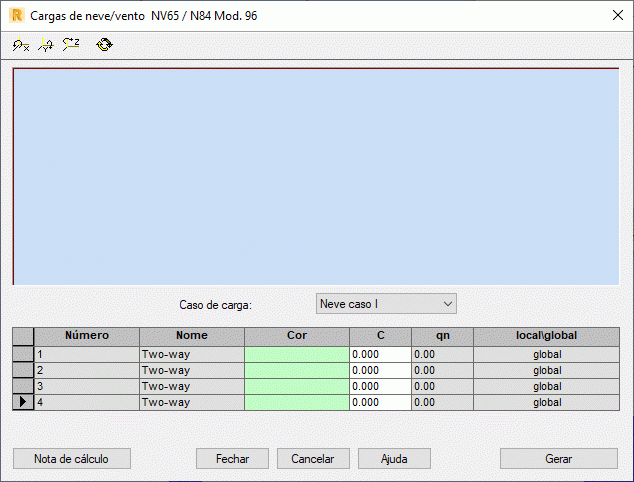The image size is (634, 482).
Task: Click the Two-way name in row 4
Action: [192, 402]
